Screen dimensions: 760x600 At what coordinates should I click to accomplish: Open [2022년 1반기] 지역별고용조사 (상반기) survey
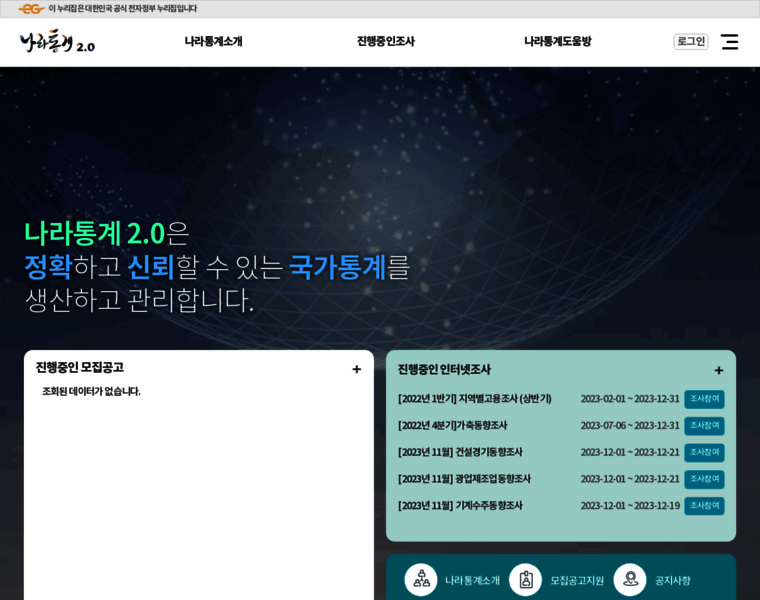pos(475,399)
